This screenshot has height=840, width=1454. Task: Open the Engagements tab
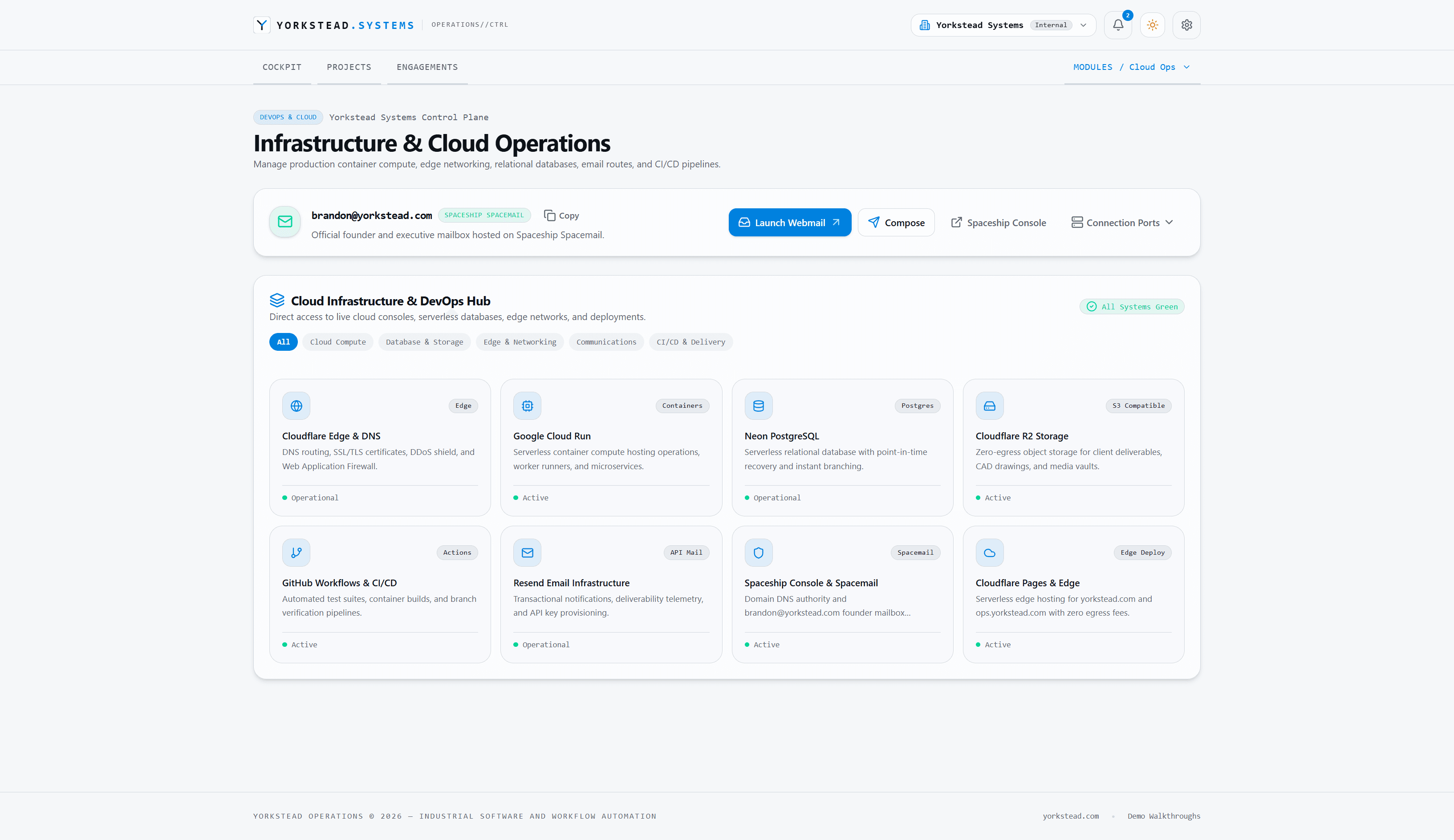[427, 67]
